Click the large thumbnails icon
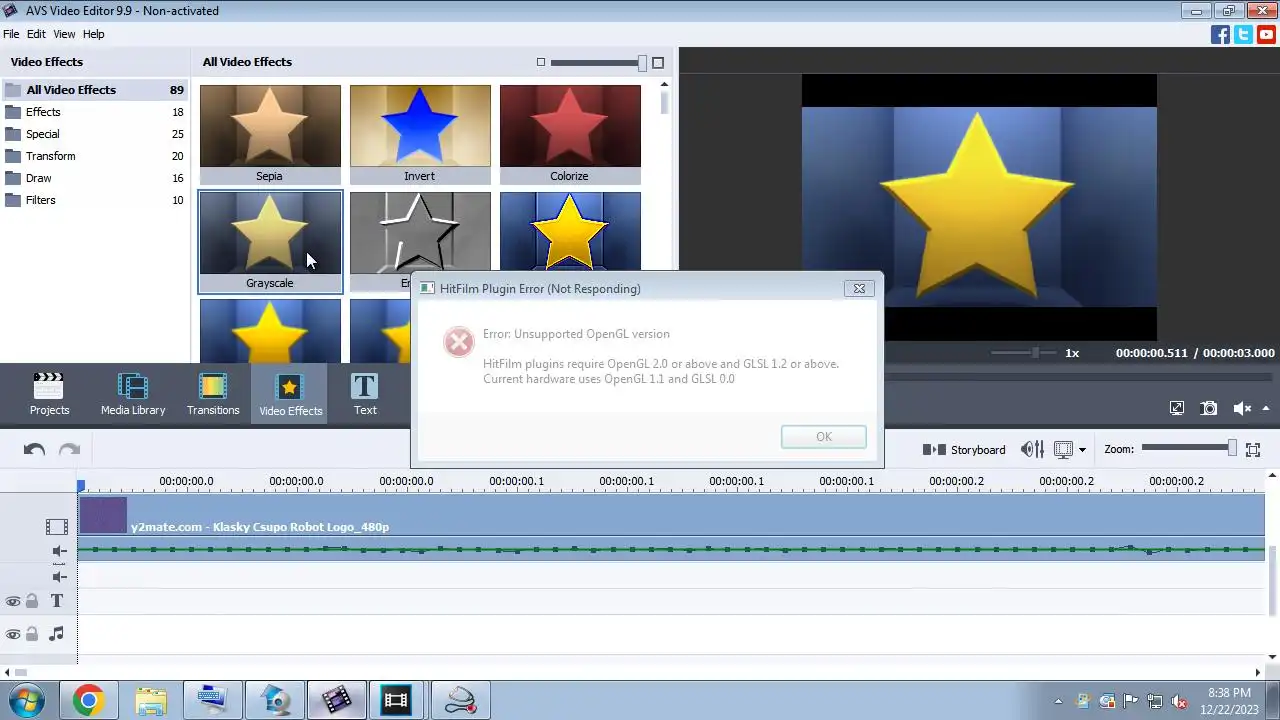 tap(658, 62)
